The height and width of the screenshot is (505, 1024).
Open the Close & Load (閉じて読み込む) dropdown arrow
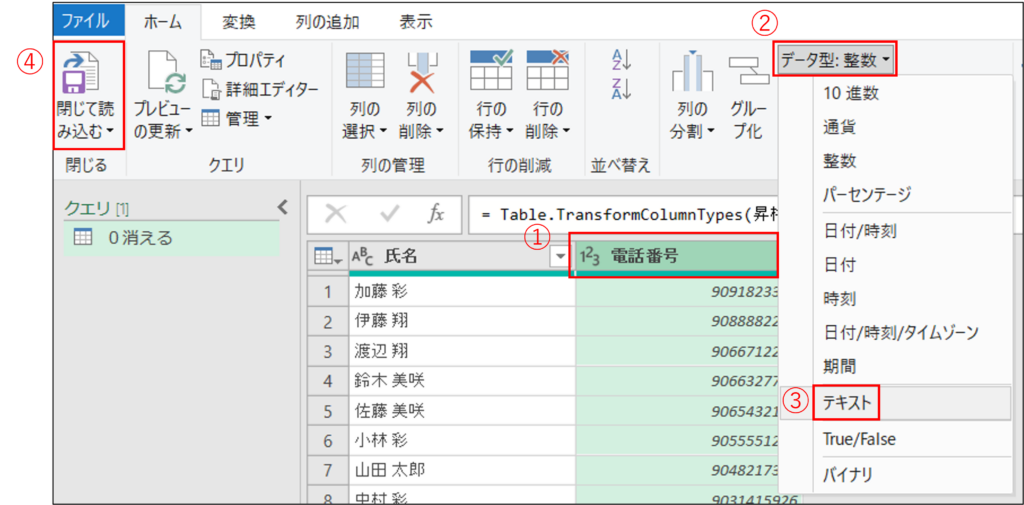[x=108, y=131]
